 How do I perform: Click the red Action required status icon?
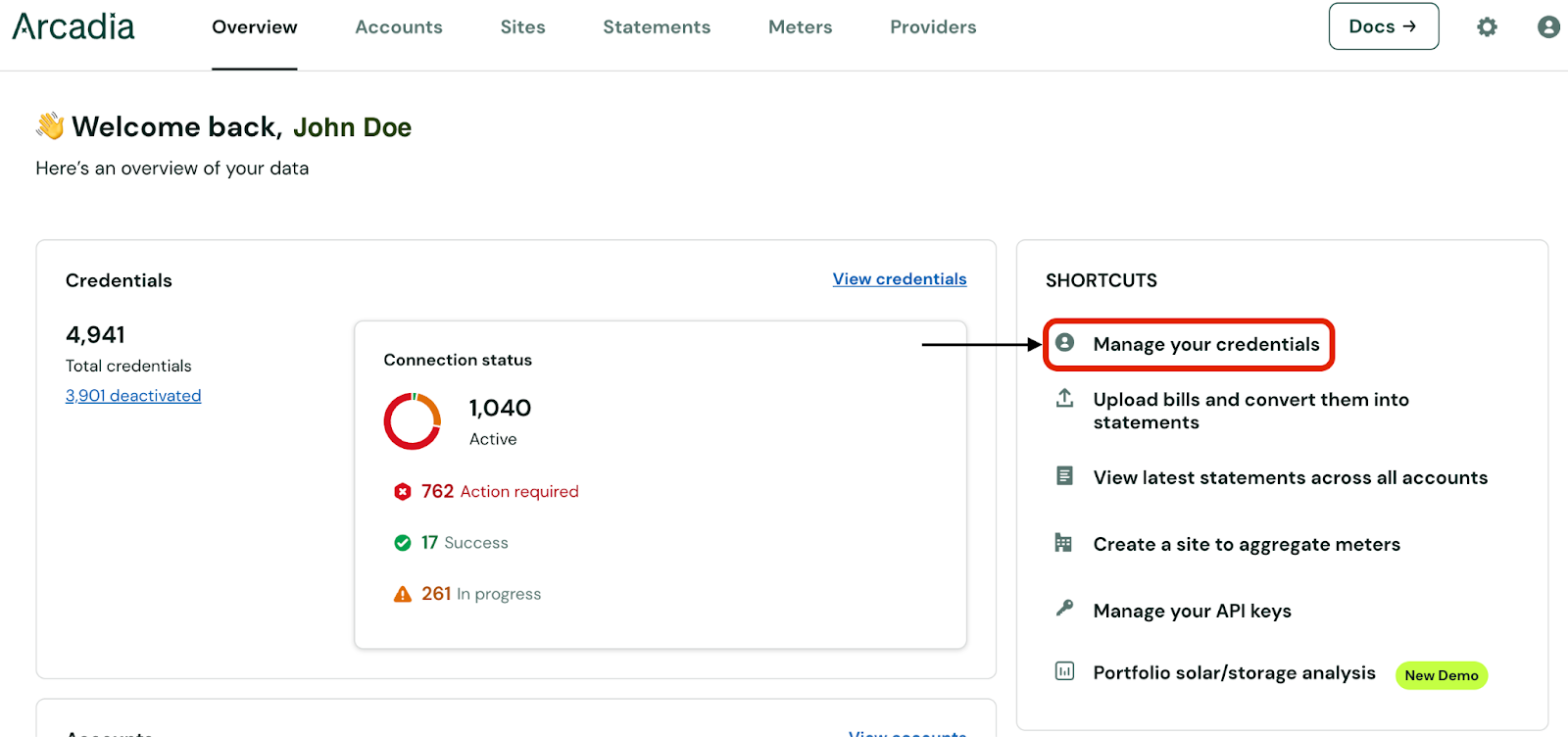point(402,492)
